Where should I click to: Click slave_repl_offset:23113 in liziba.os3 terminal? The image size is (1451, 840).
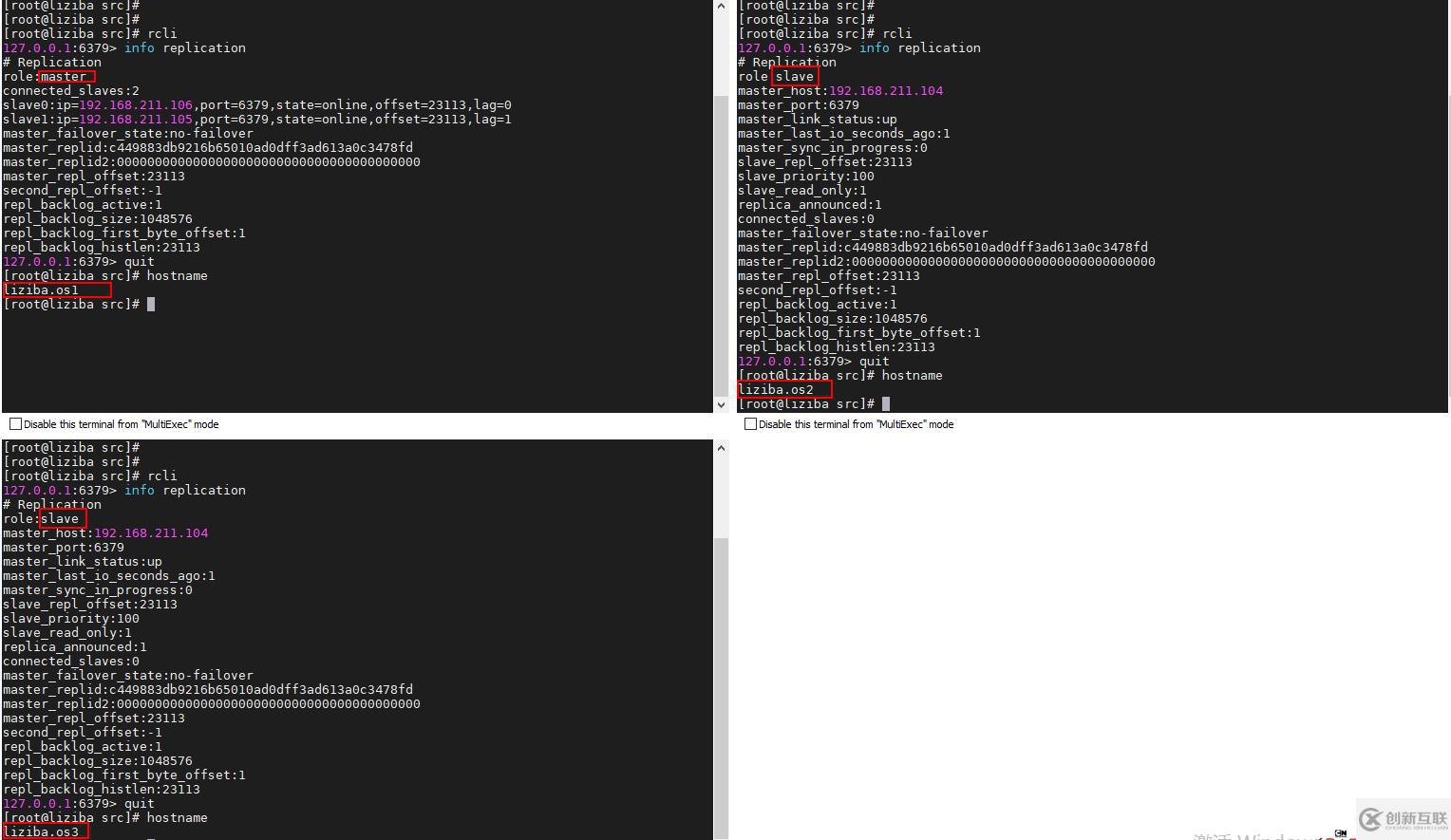(90, 605)
